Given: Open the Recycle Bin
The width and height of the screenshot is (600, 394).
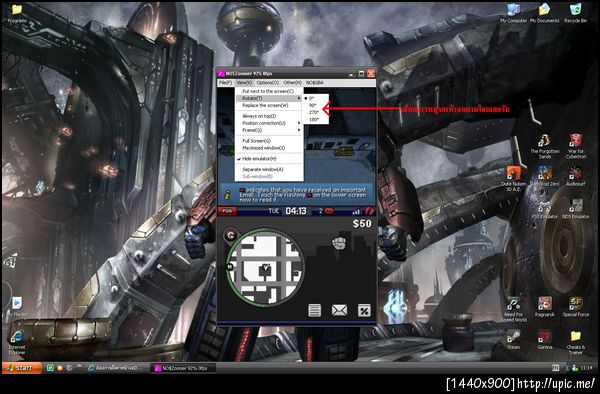Looking at the screenshot, I should click(575, 13).
